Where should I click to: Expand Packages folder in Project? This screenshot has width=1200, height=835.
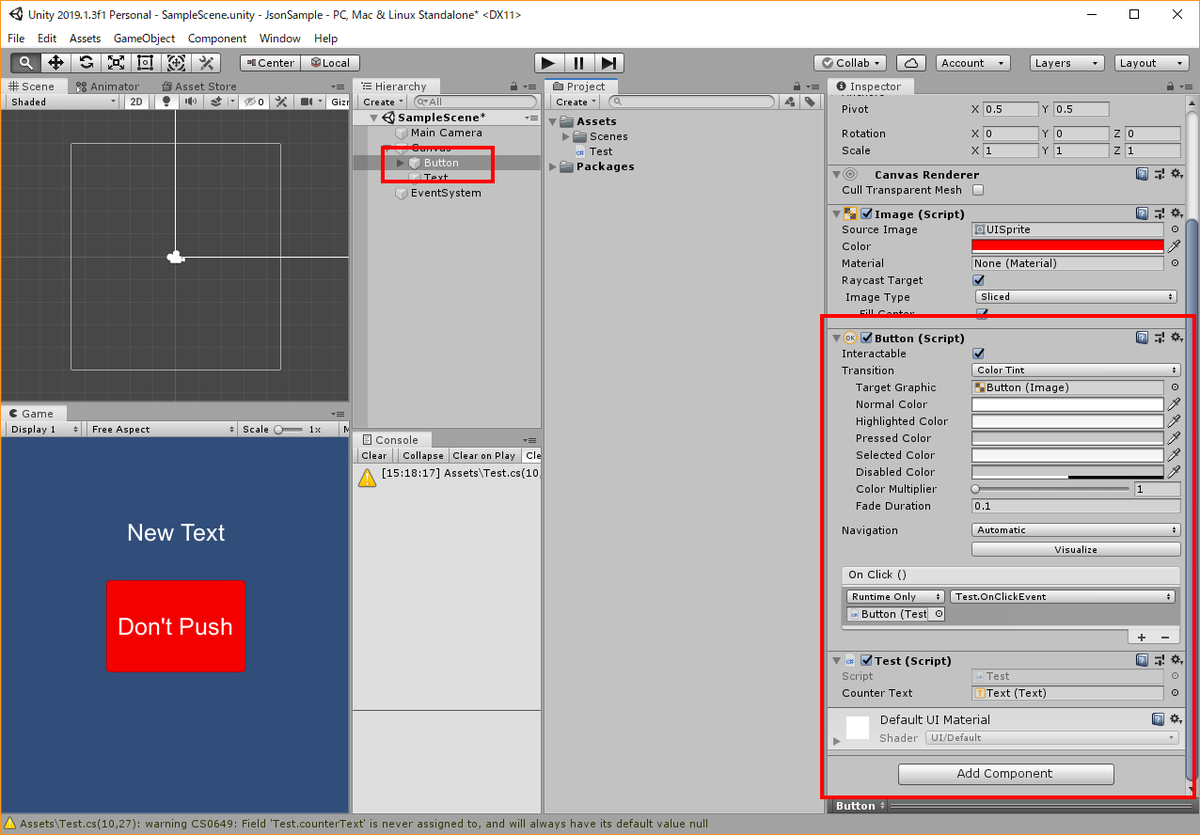(x=554, y=167)
